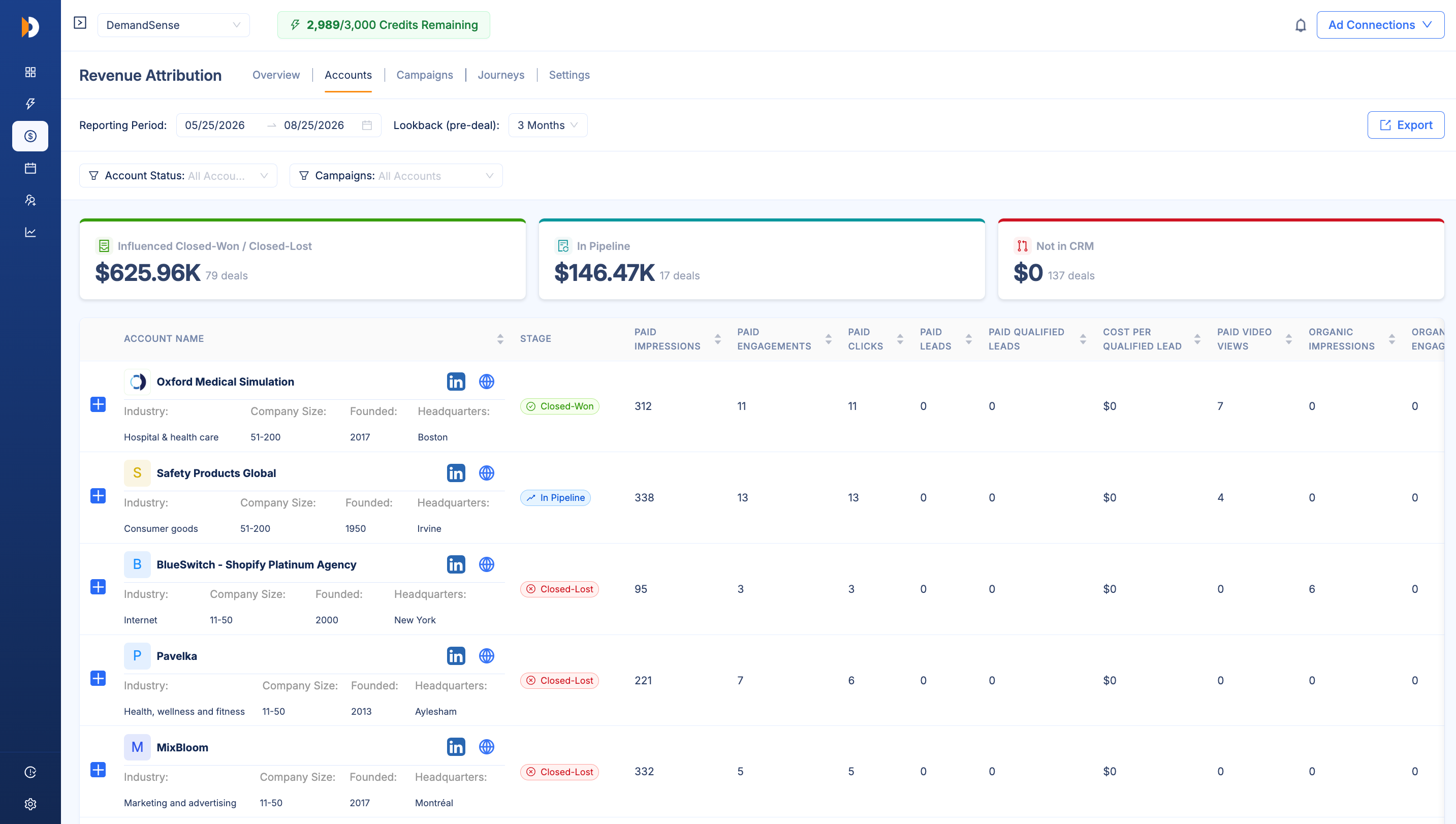Click the sidebar collapse panel icon
The height and width of the screenshot is (824, 1456).
coord(80,23)
